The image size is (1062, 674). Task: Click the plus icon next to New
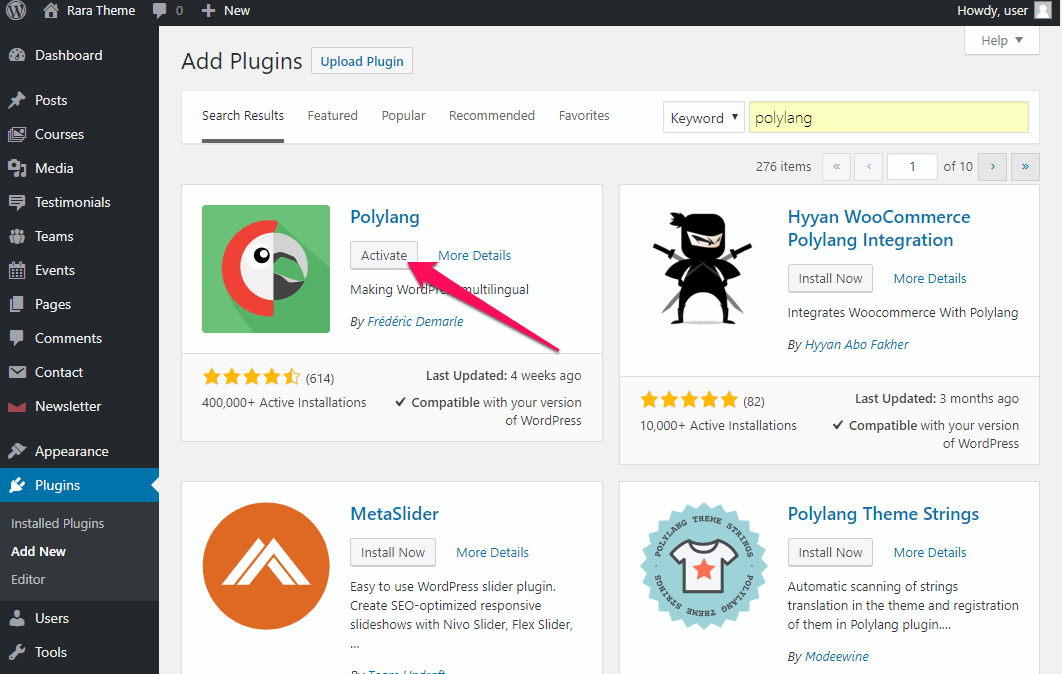[x=209, y=11]
